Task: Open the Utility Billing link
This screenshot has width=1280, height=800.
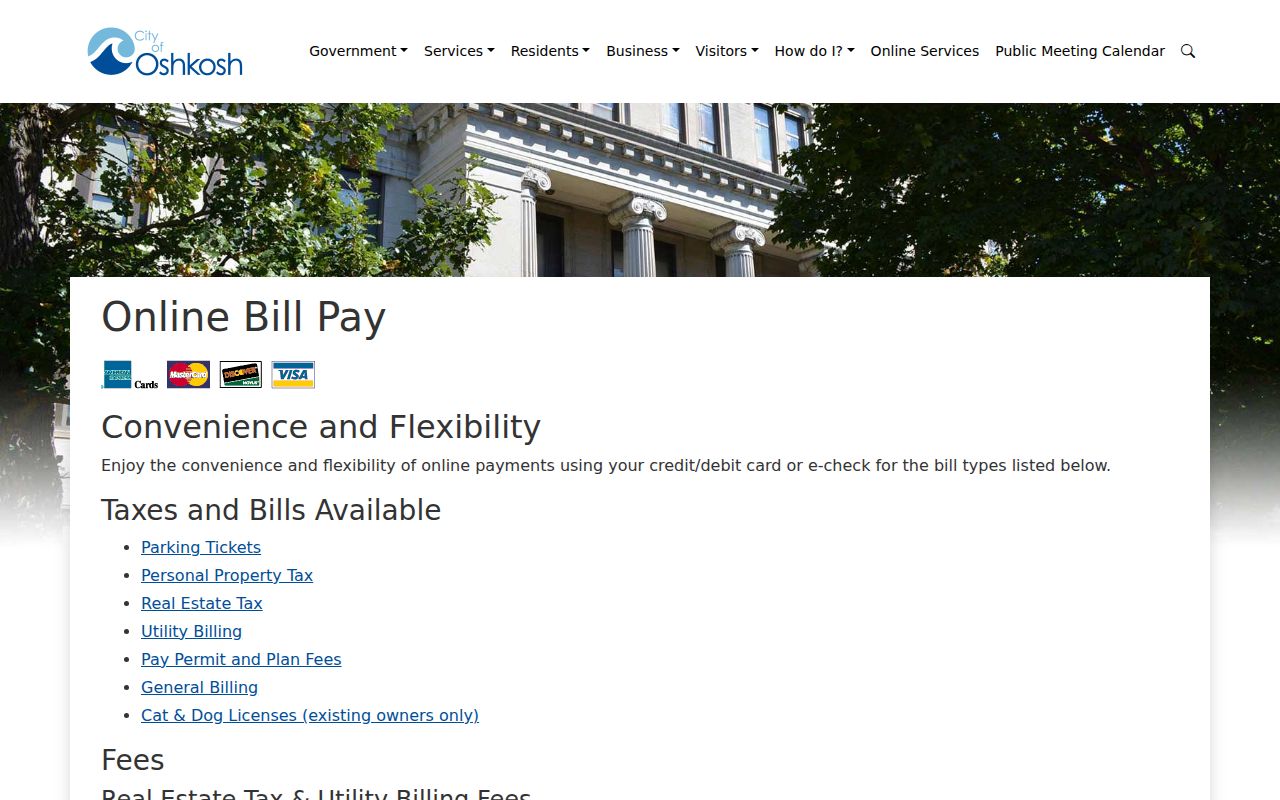Action: click(x=191, y=631)
